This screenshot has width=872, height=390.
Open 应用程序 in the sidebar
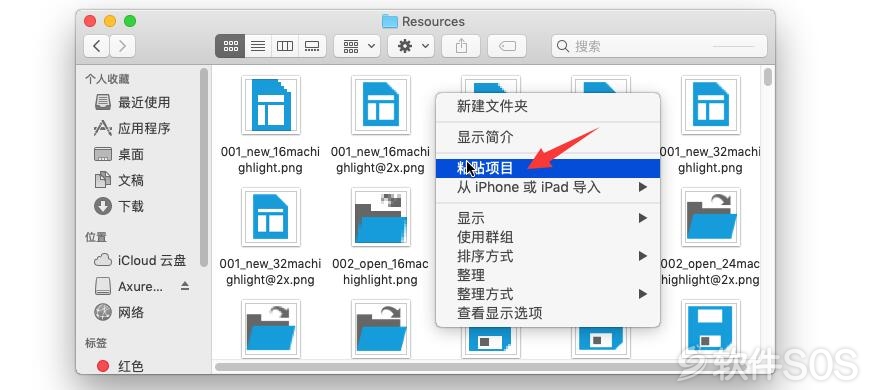point(143,129)
